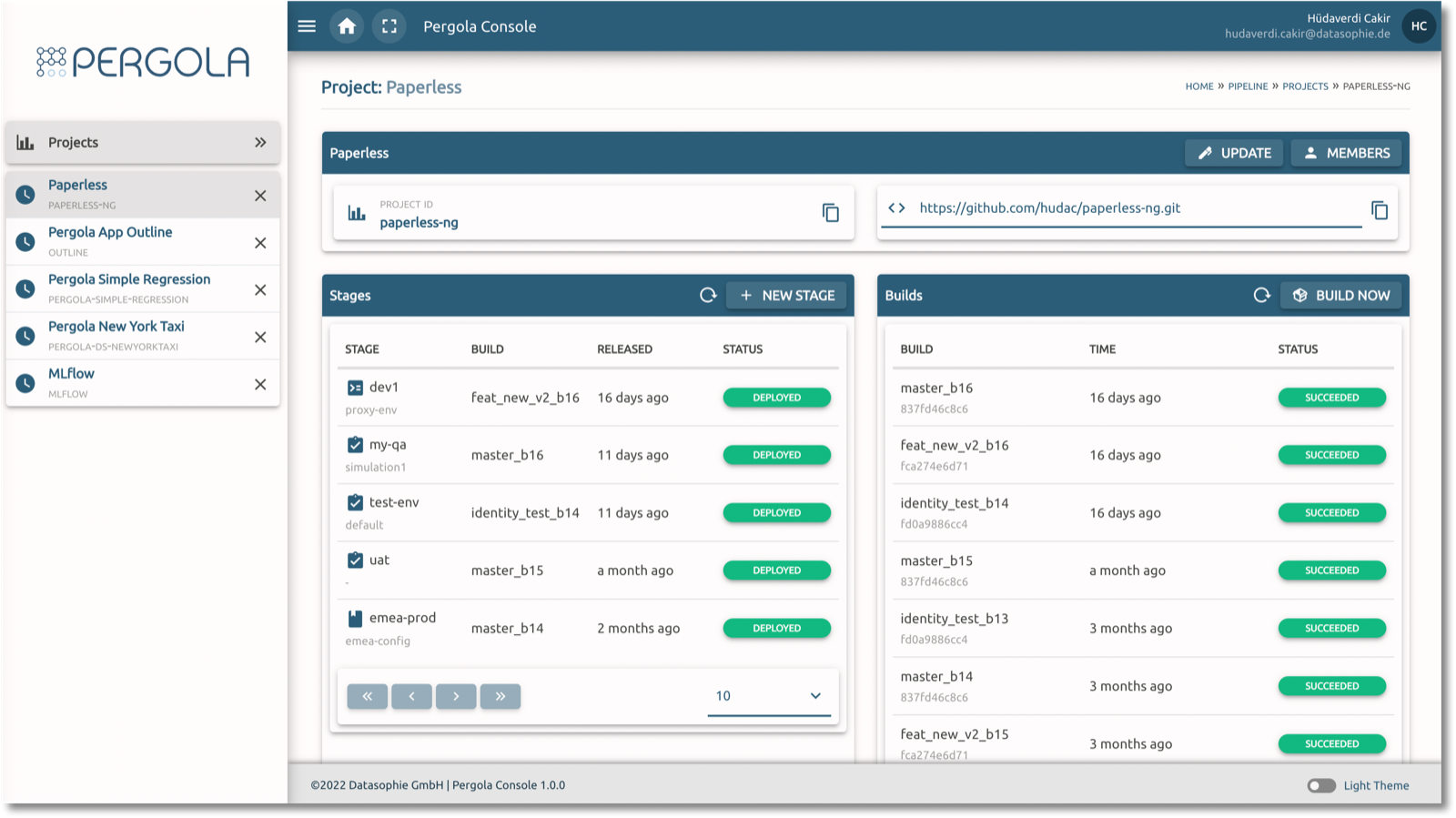This screenshot has width=1456, height=818.
Task: Close the Pergola App Outline entry
Action: [x=260, y=243]
